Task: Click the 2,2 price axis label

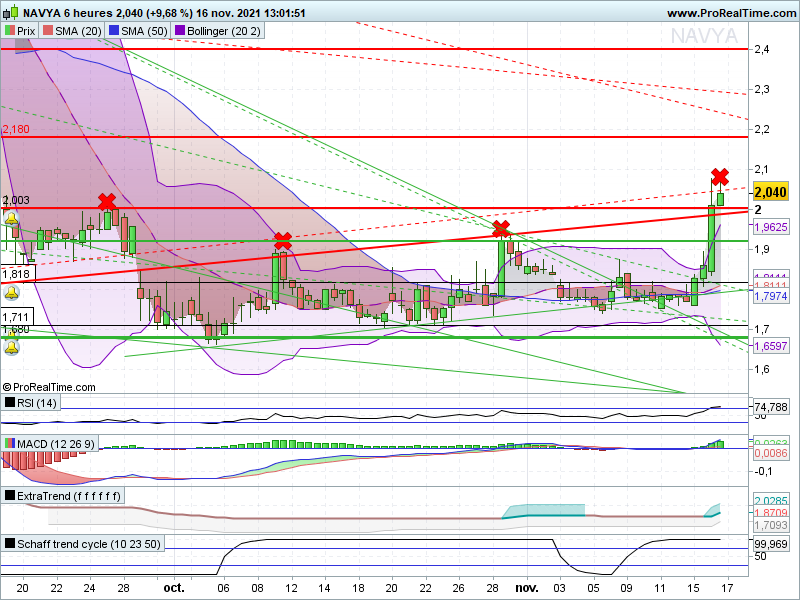Action: tap(762, 129)
